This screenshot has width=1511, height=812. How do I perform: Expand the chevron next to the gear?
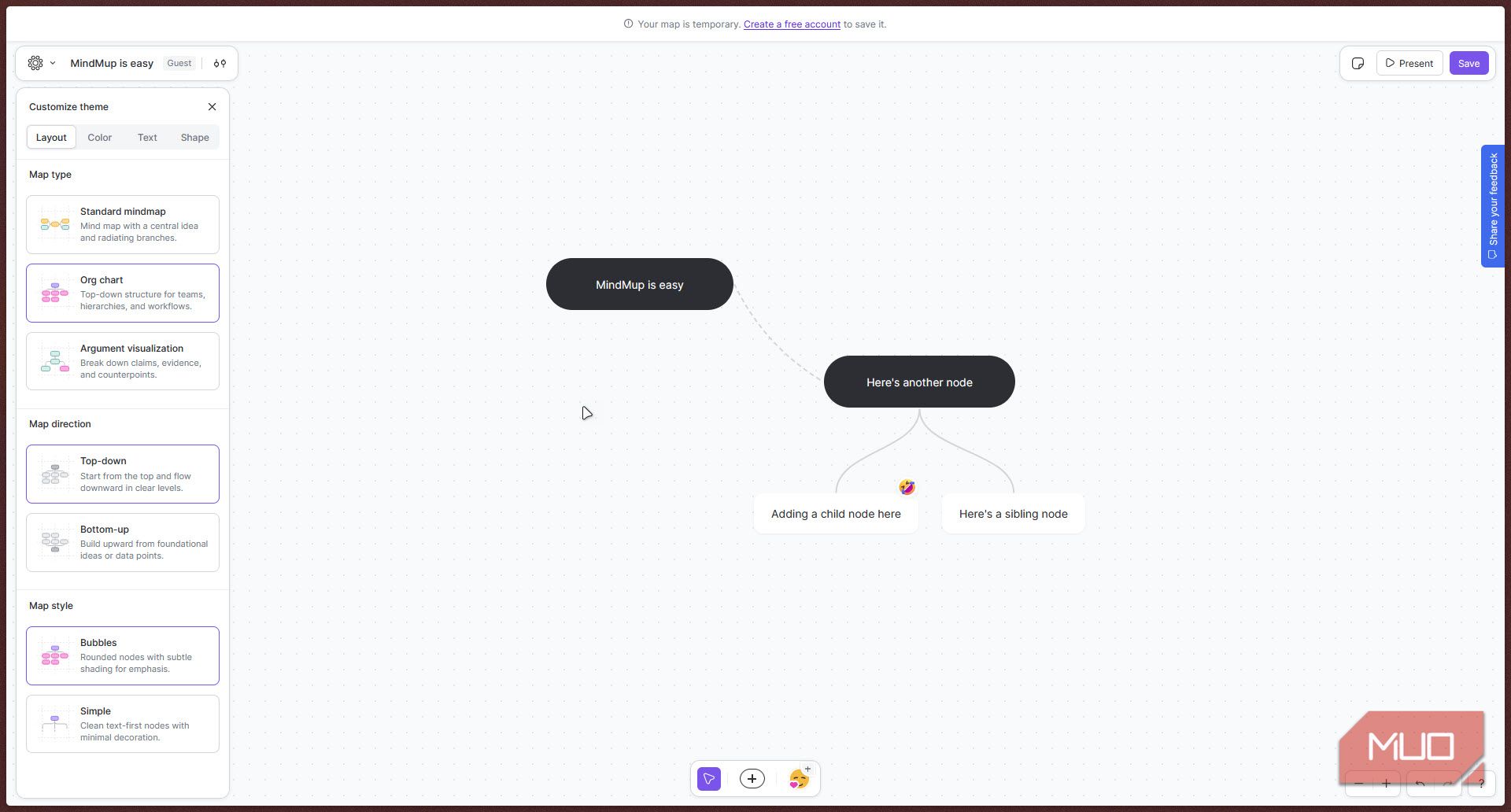pyautogui.click(x=53, y=63)
